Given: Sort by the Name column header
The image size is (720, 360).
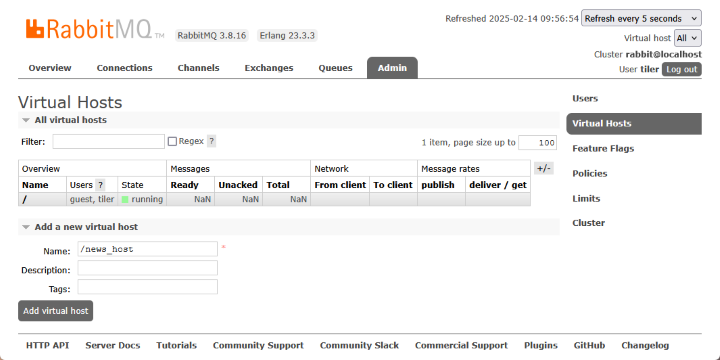Looking at the screenshot, I should click(35, 185).
